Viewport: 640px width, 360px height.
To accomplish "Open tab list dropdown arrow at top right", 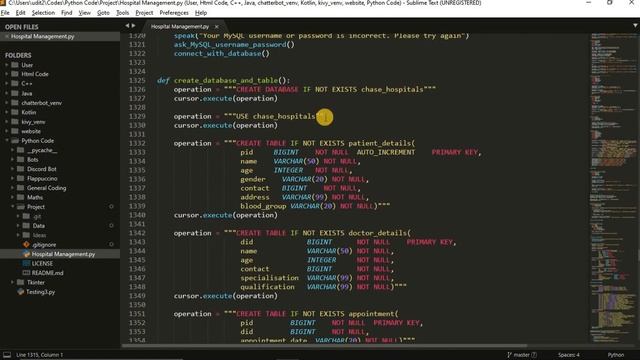I will [x=635, y=26].
